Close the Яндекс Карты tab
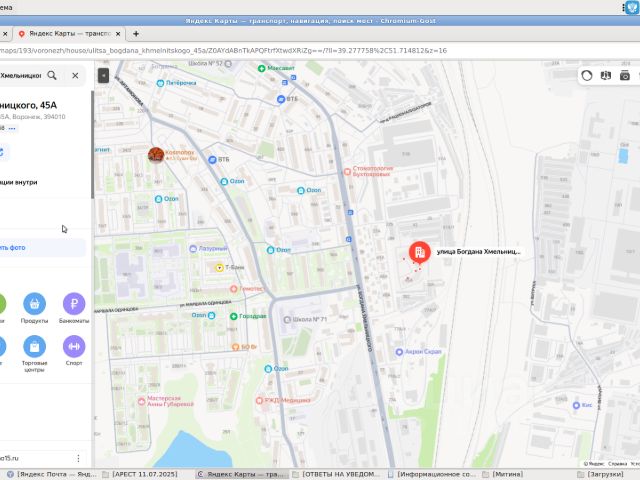The image size is (640, 480). (118, 34)
